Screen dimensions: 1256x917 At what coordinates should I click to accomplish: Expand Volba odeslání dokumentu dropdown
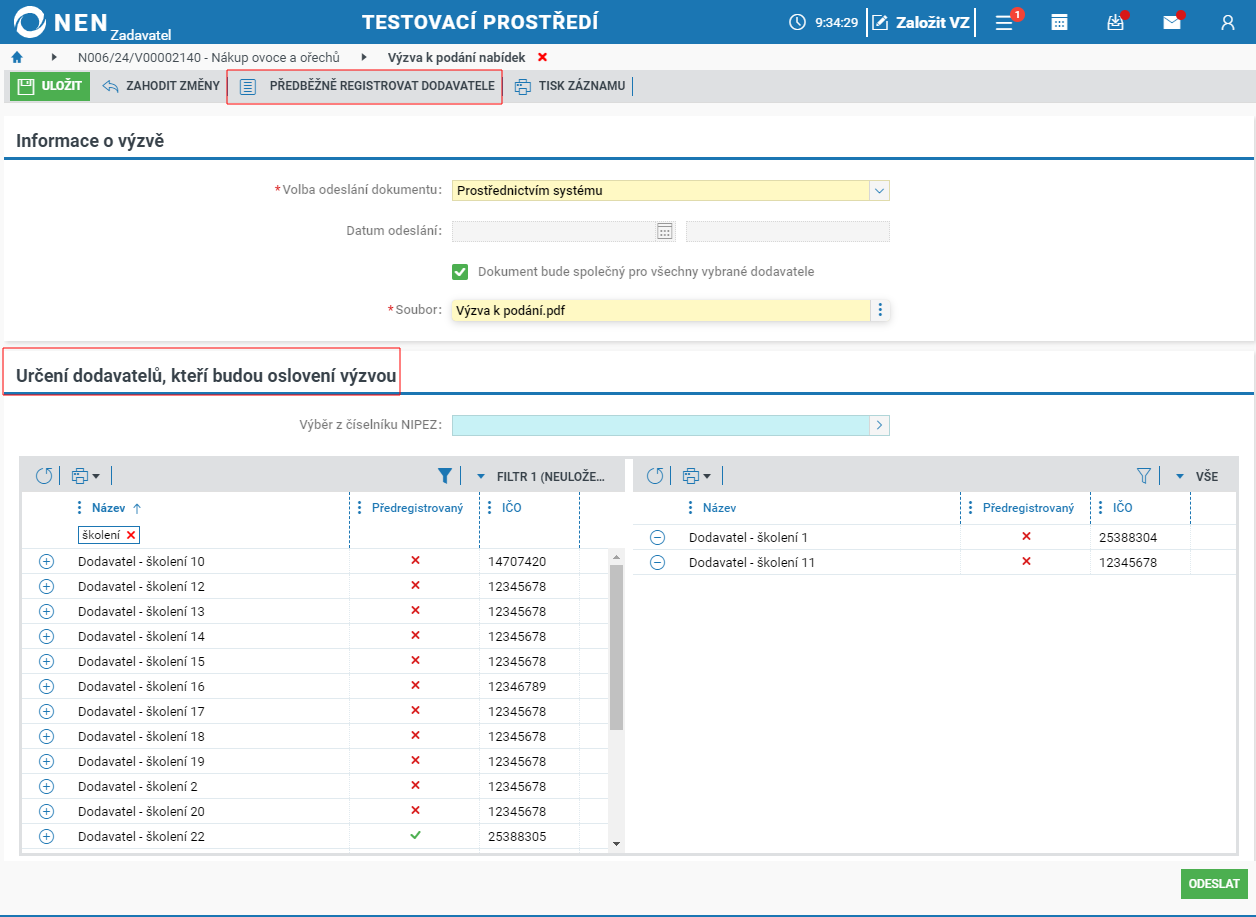point(879,190)
